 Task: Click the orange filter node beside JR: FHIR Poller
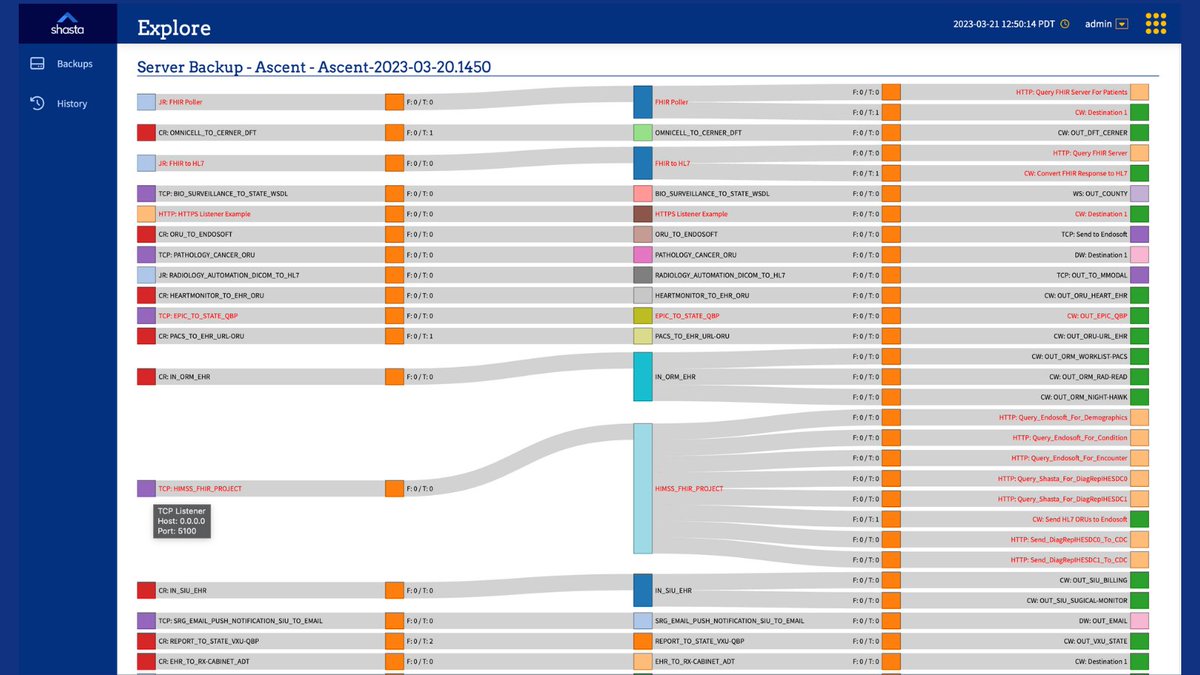[394, 102]
